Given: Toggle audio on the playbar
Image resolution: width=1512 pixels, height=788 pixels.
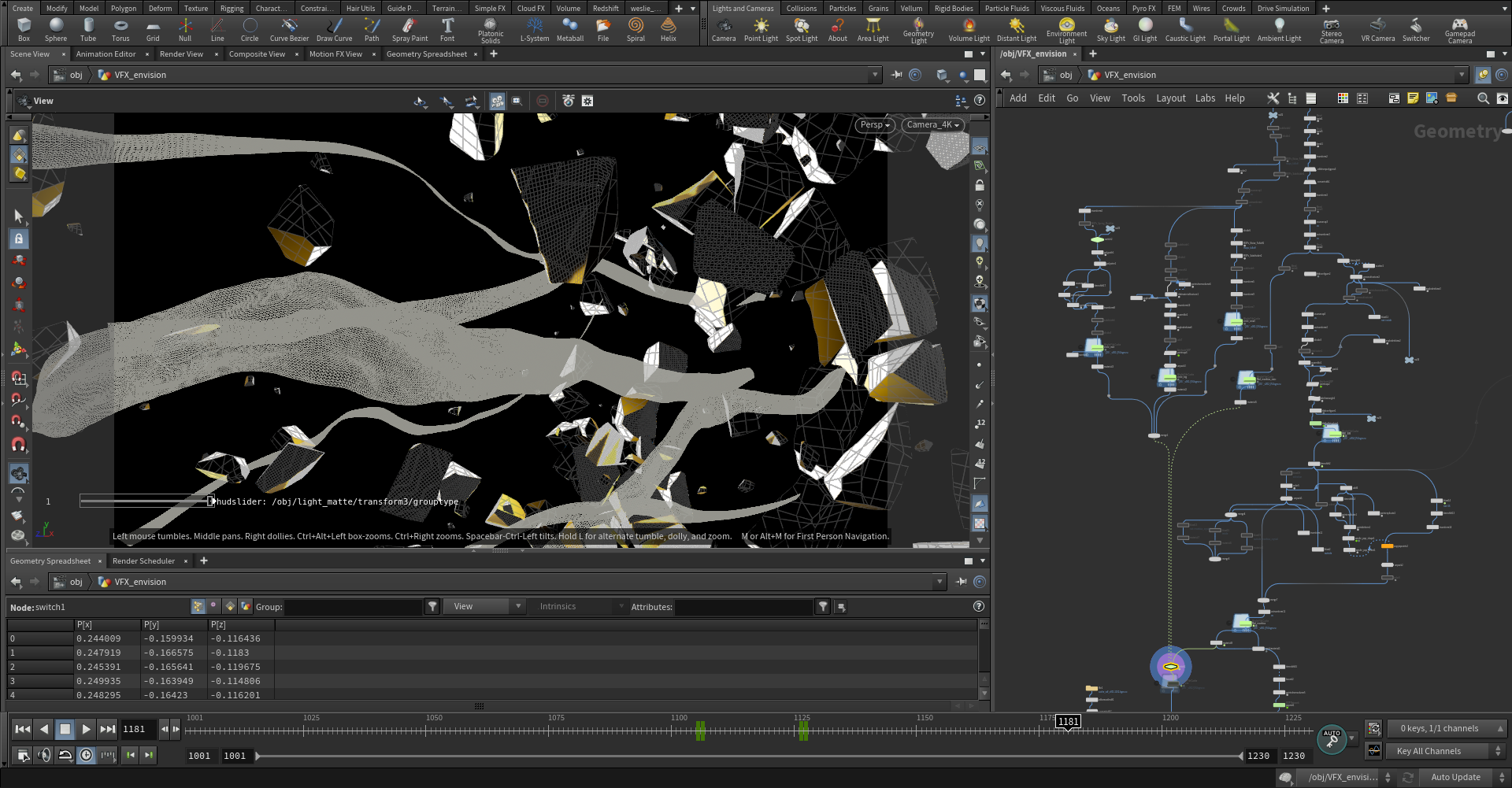Looking at the screenshot, I should tap(44, 756).
